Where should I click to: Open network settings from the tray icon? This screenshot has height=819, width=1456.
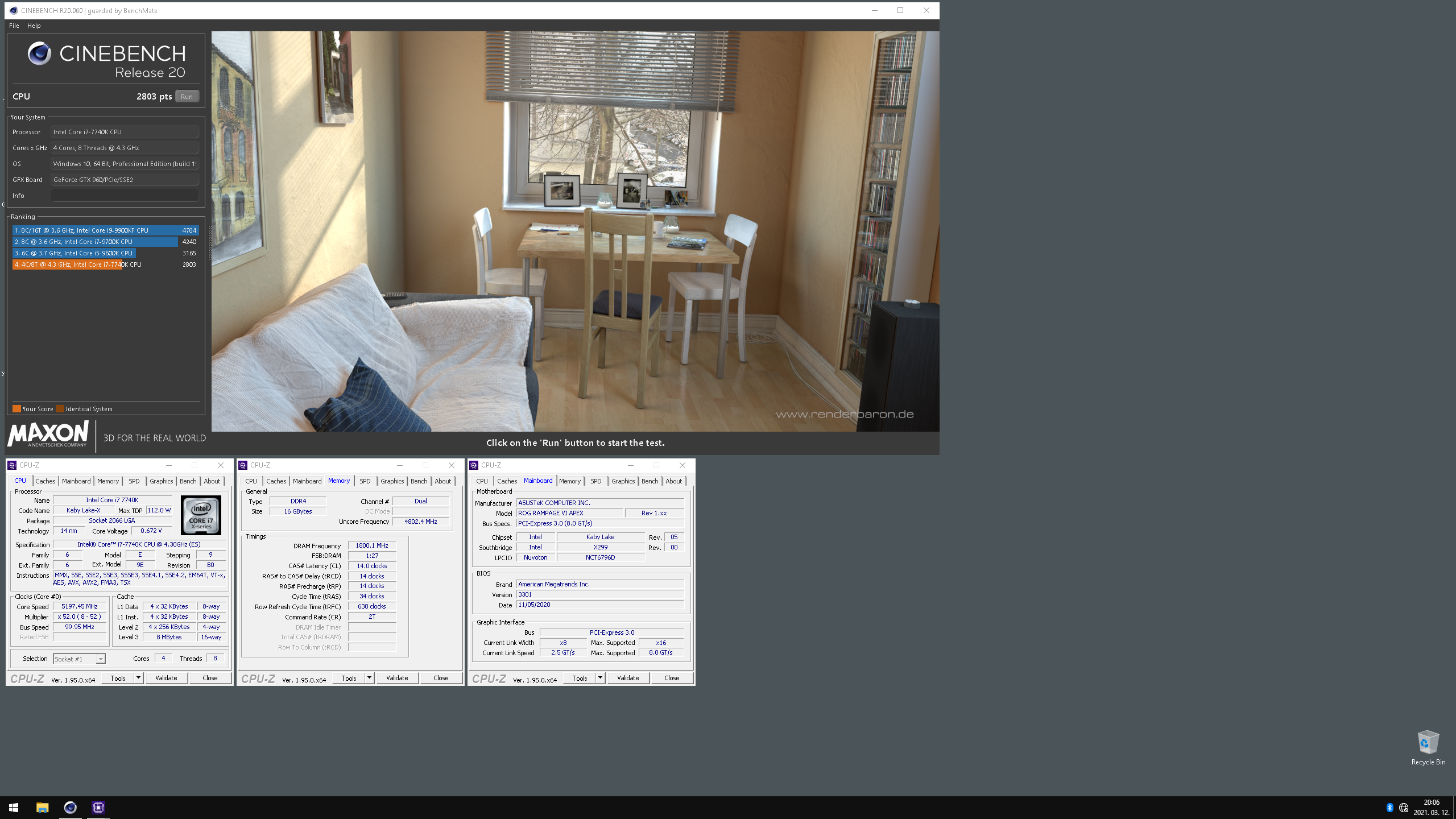pyautogui.click(x=1404, y=808)
